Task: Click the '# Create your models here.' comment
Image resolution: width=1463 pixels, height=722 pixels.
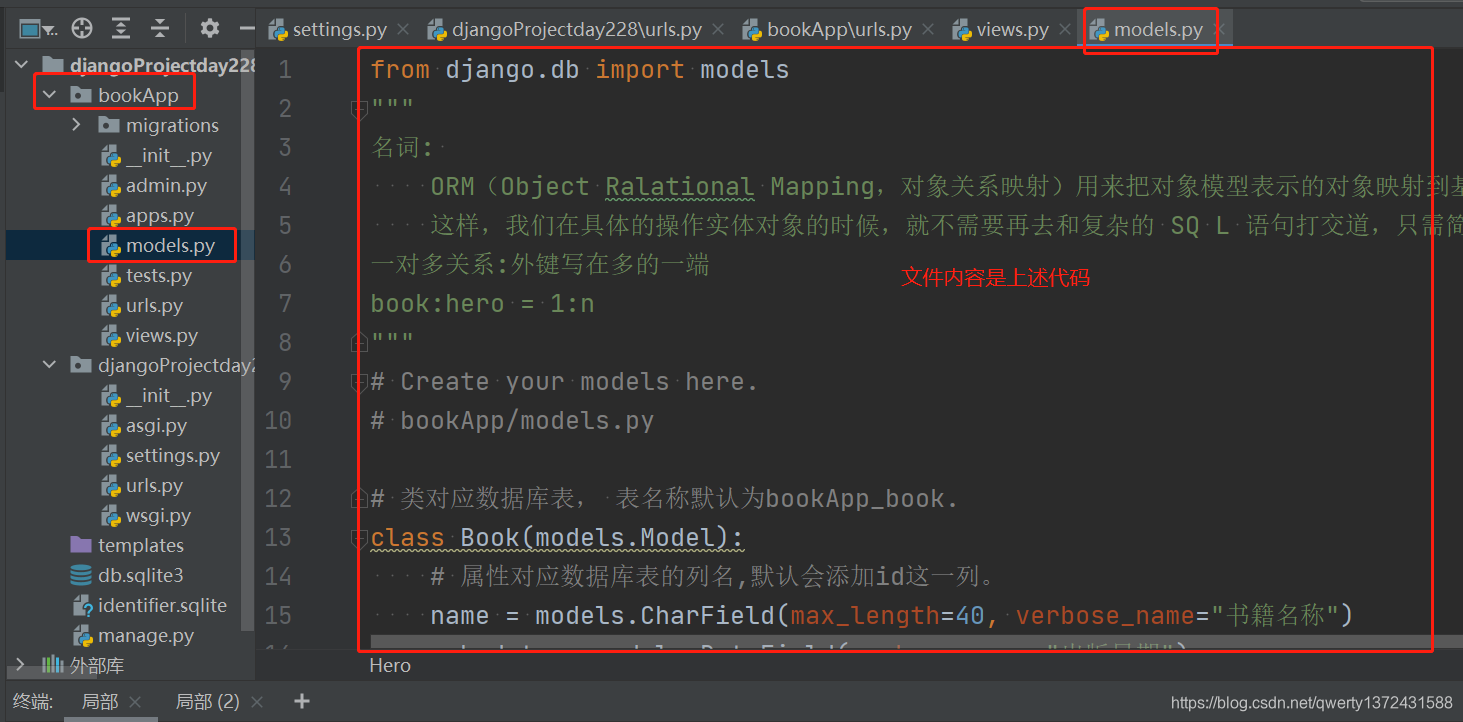Action: click(x=564, y=382)
